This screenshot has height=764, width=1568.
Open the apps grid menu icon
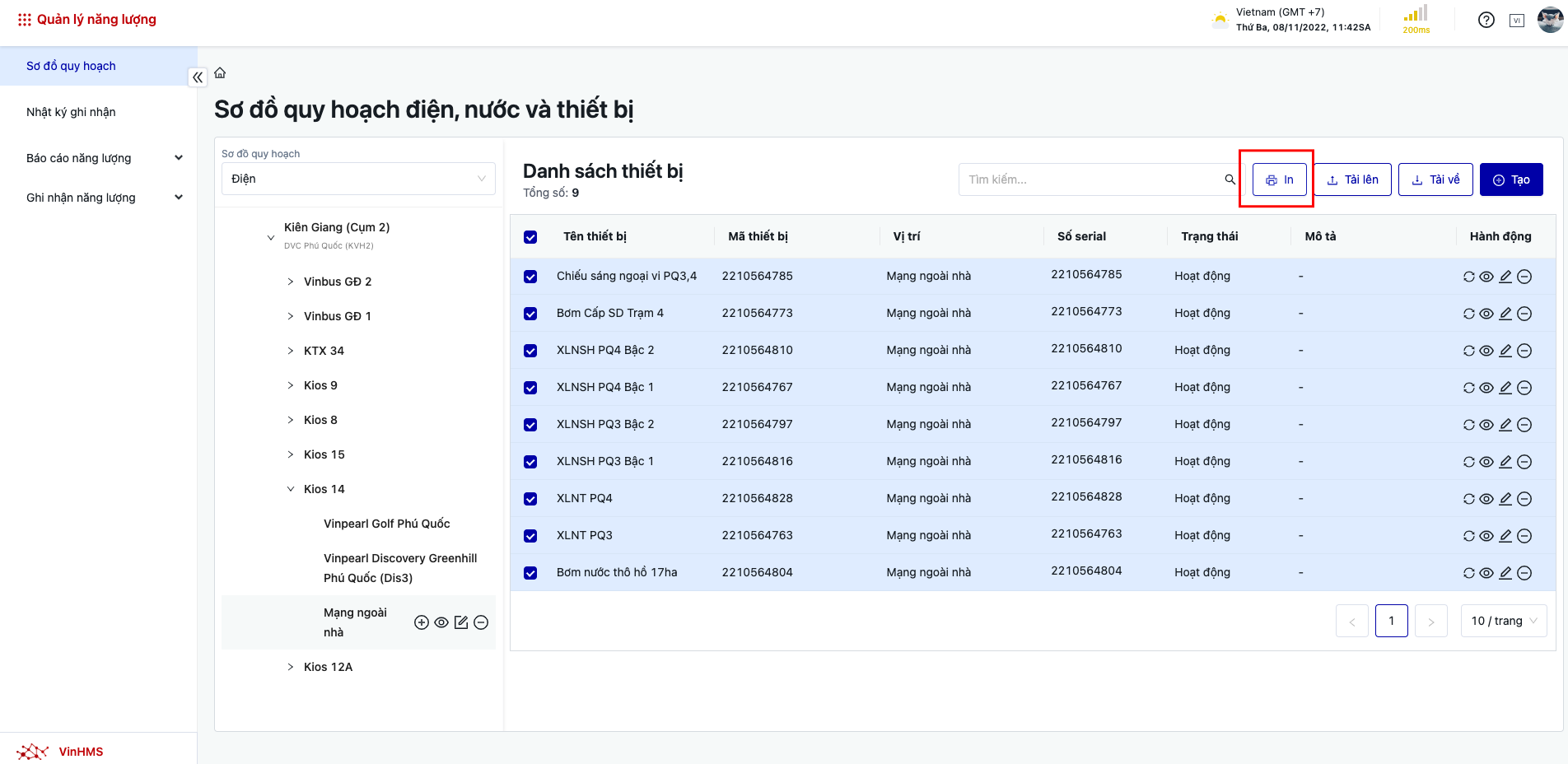click(x=25, y=20)
